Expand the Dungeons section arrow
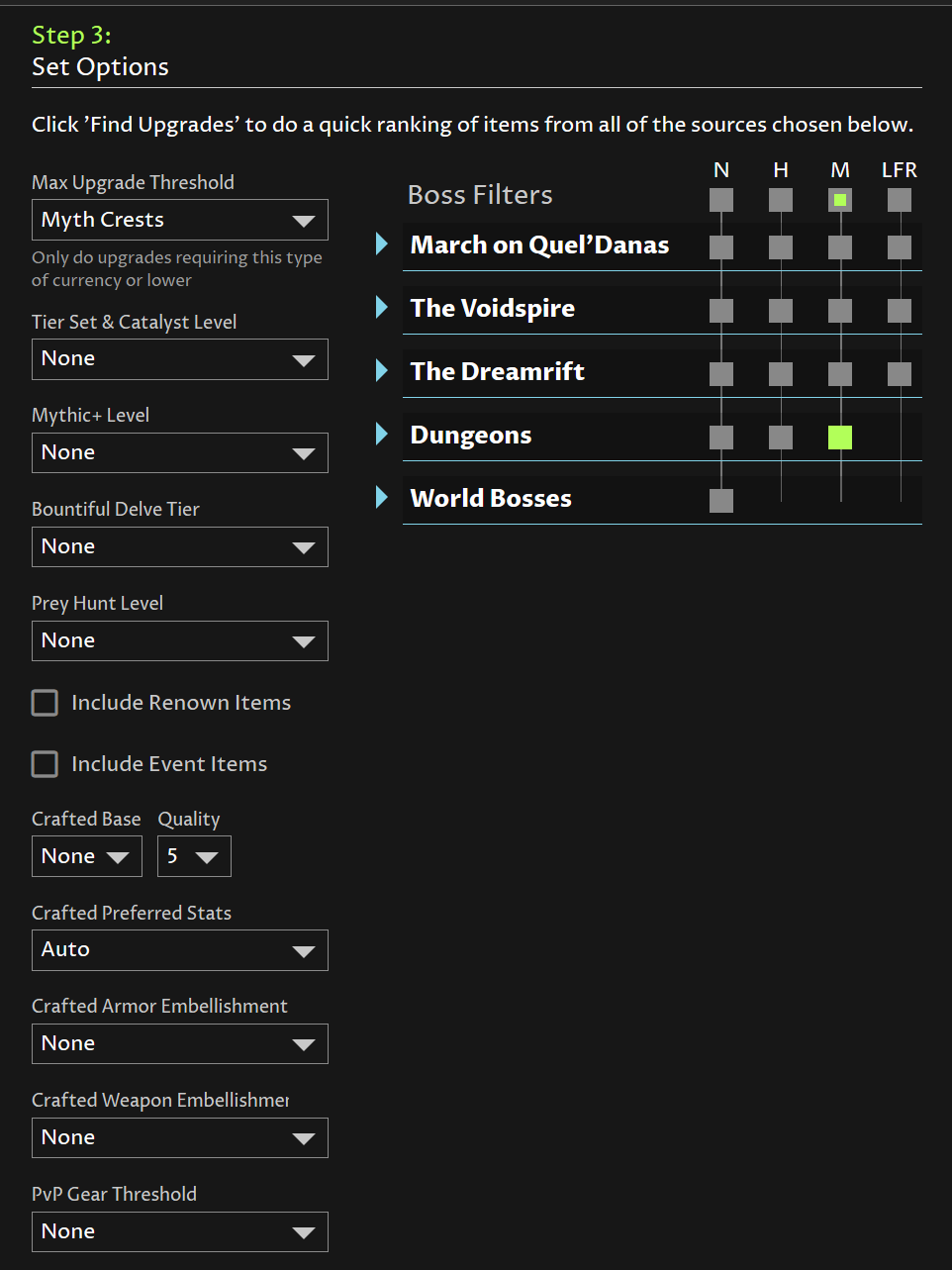 point(382,435)
